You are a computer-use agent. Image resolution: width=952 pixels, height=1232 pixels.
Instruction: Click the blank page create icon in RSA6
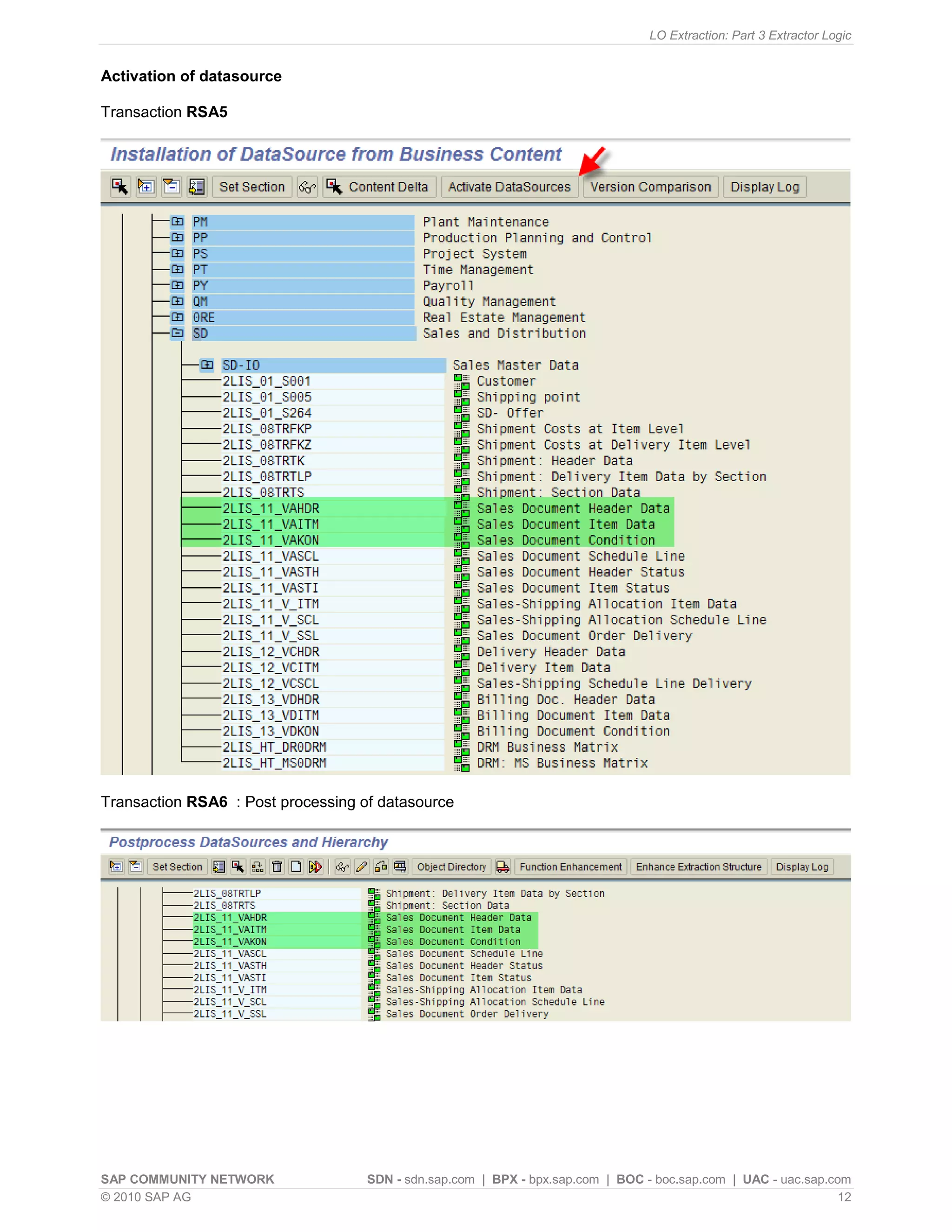coord(296,867)
